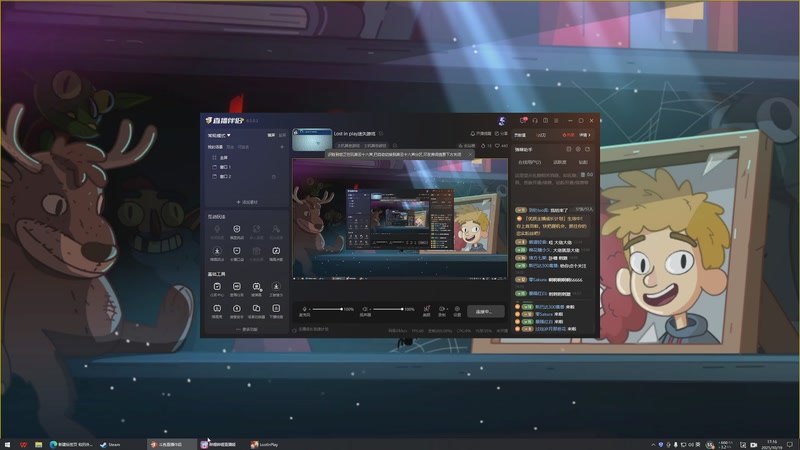Click the small icon beside 窗口 2
Image resolution: width=800 pixels, height=450 pixels.
(x=274, y=177)
